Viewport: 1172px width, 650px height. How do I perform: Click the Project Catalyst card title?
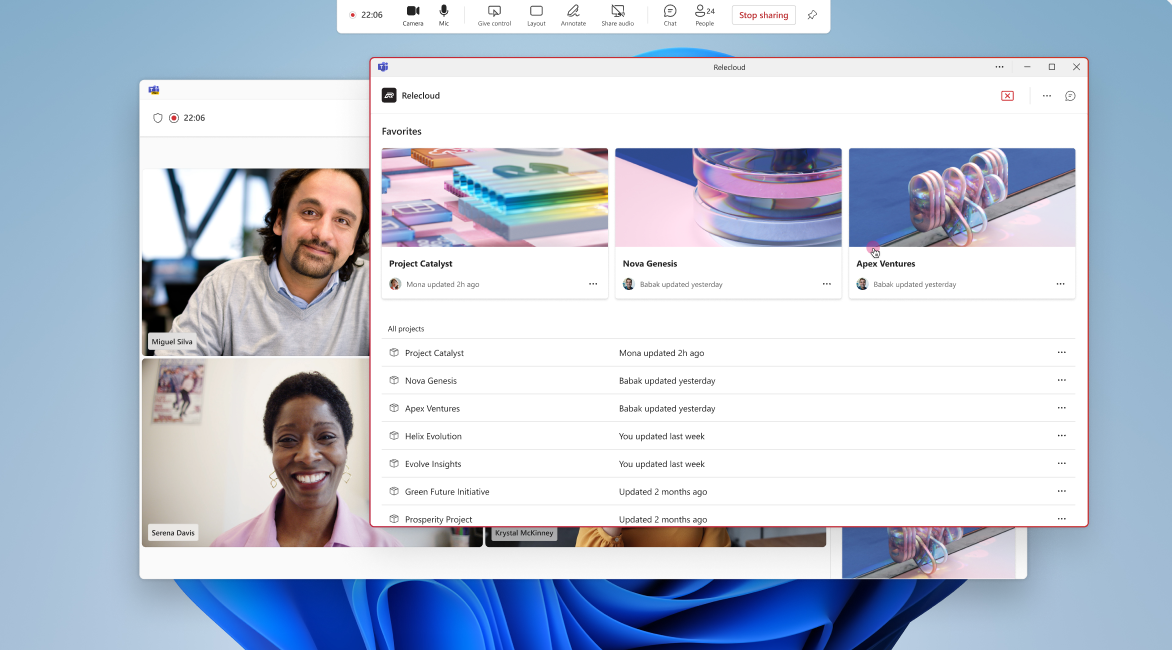point(420,264)
